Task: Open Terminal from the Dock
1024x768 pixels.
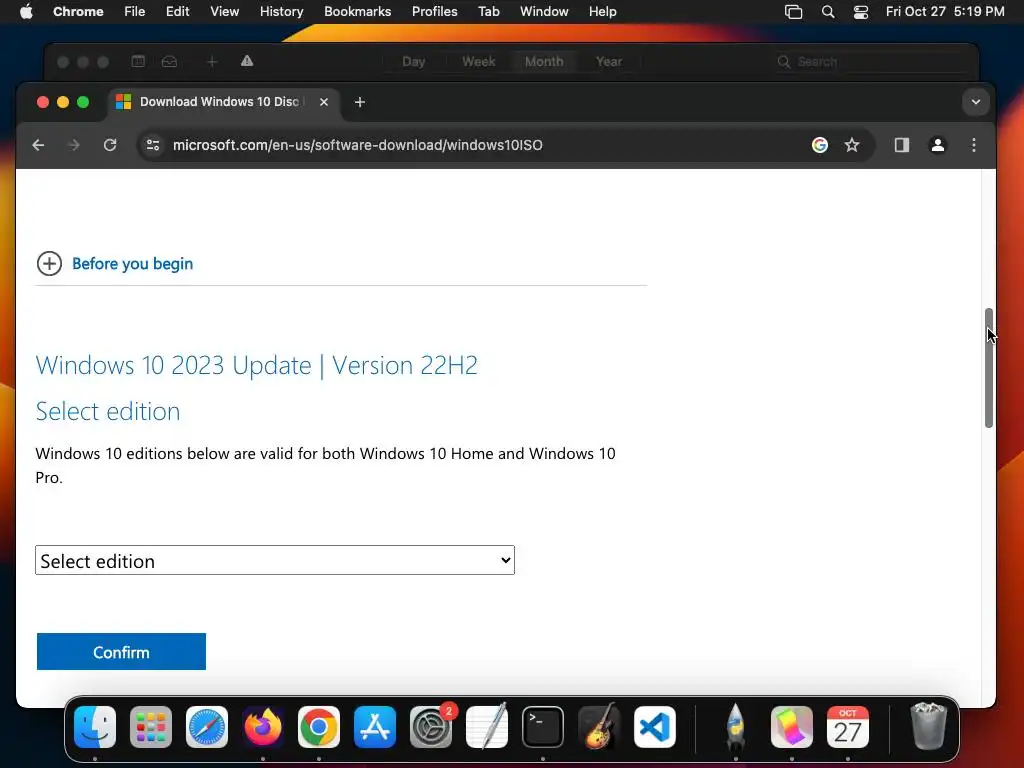Action: (x=543, y=727)
